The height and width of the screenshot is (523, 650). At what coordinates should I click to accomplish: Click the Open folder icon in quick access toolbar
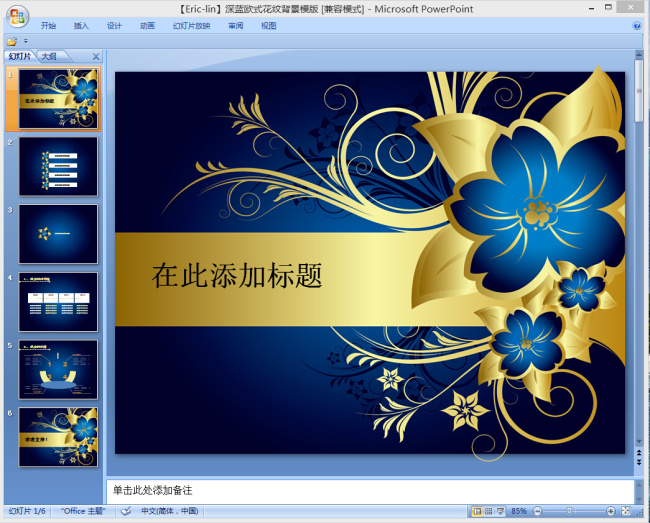12,41
